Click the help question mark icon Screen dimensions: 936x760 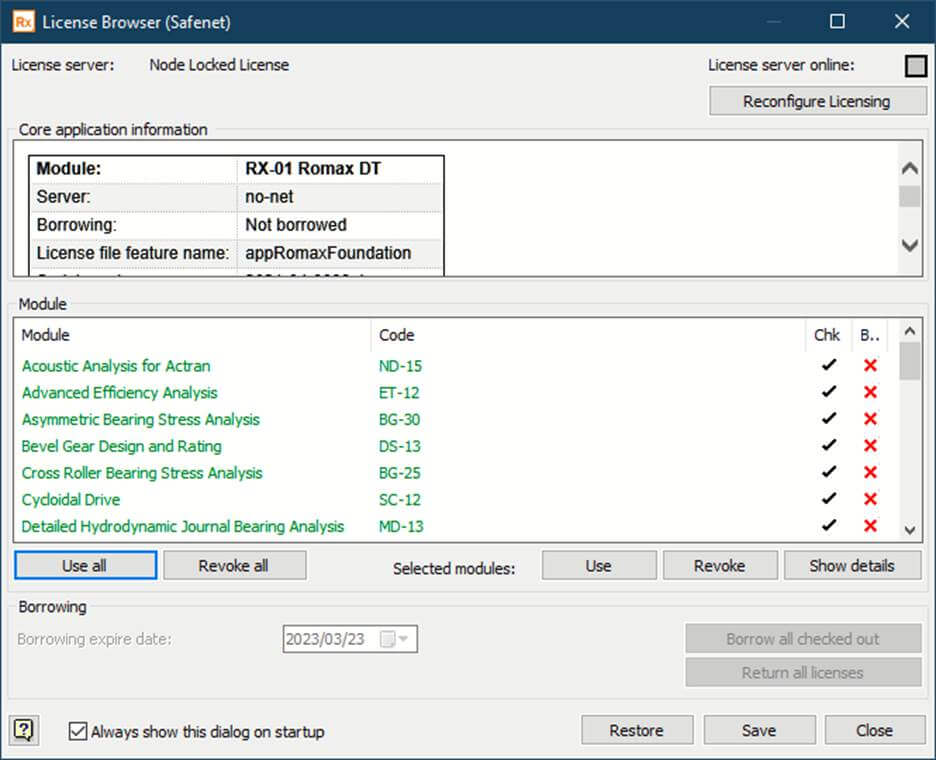coord(24,730)
